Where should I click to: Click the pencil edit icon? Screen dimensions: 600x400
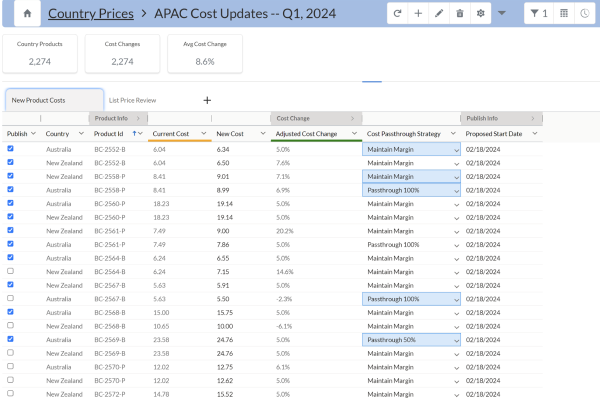(439, 14)
